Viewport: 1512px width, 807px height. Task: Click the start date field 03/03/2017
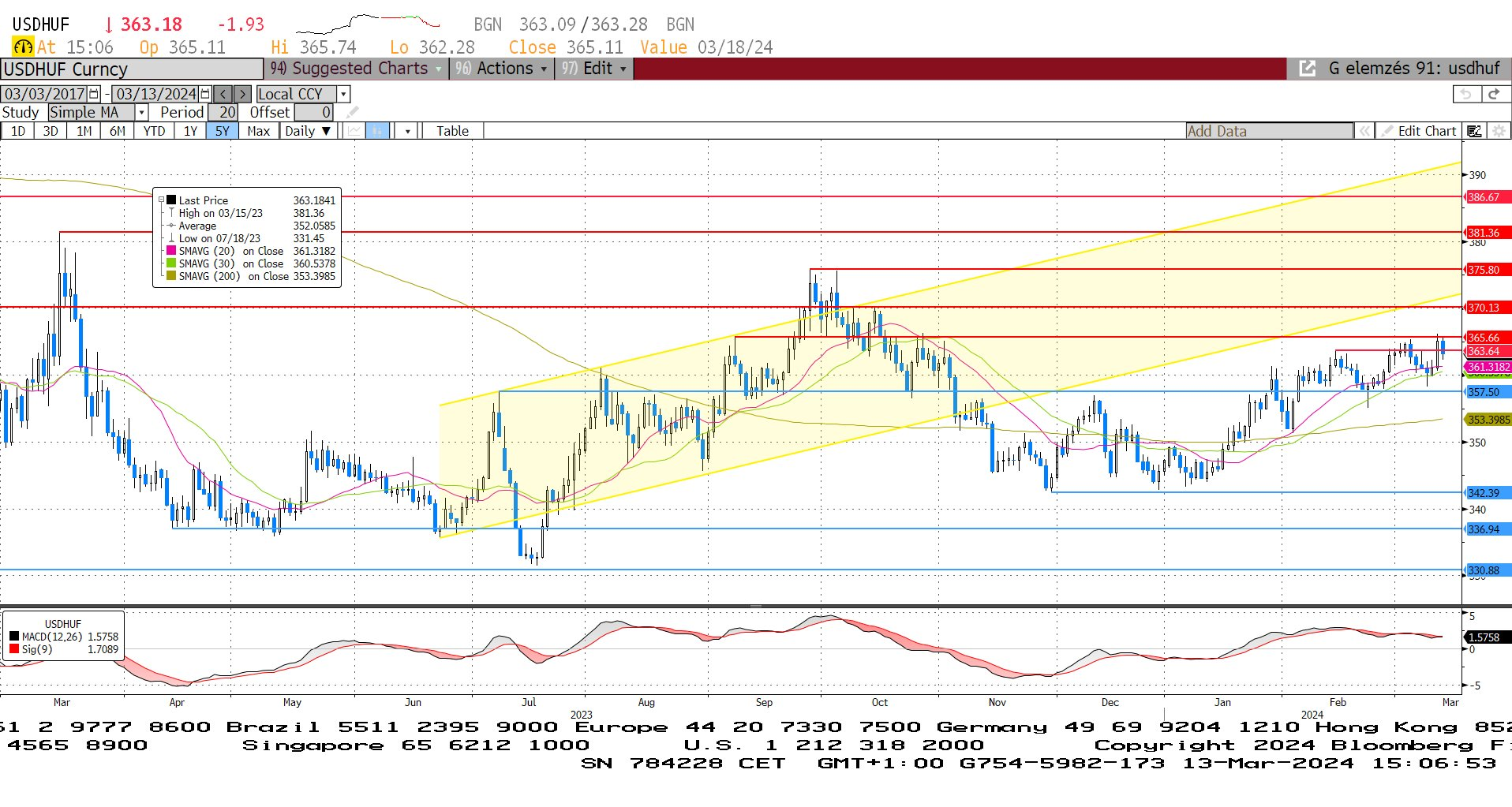coord(45,94)
